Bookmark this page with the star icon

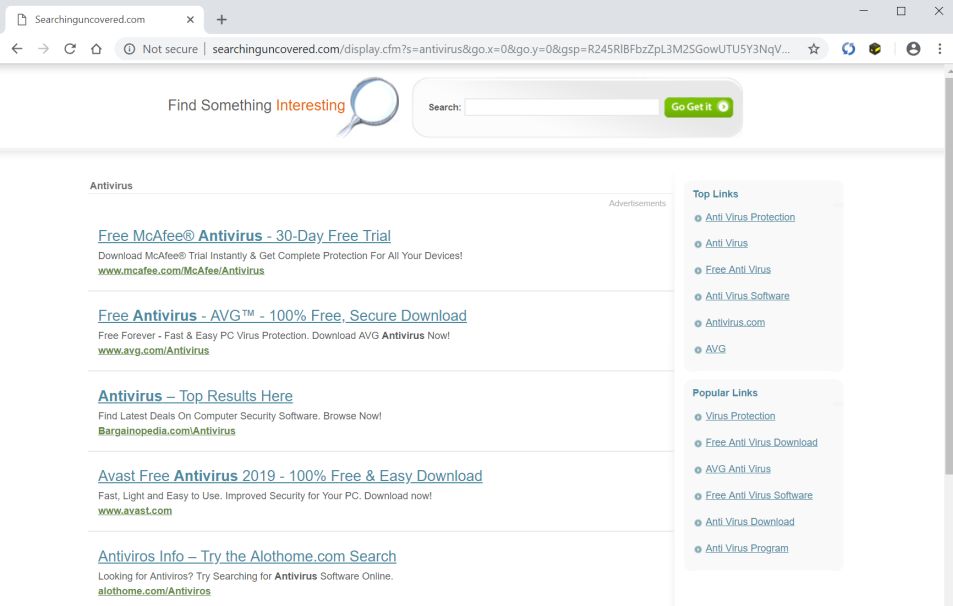coord(813,49)
